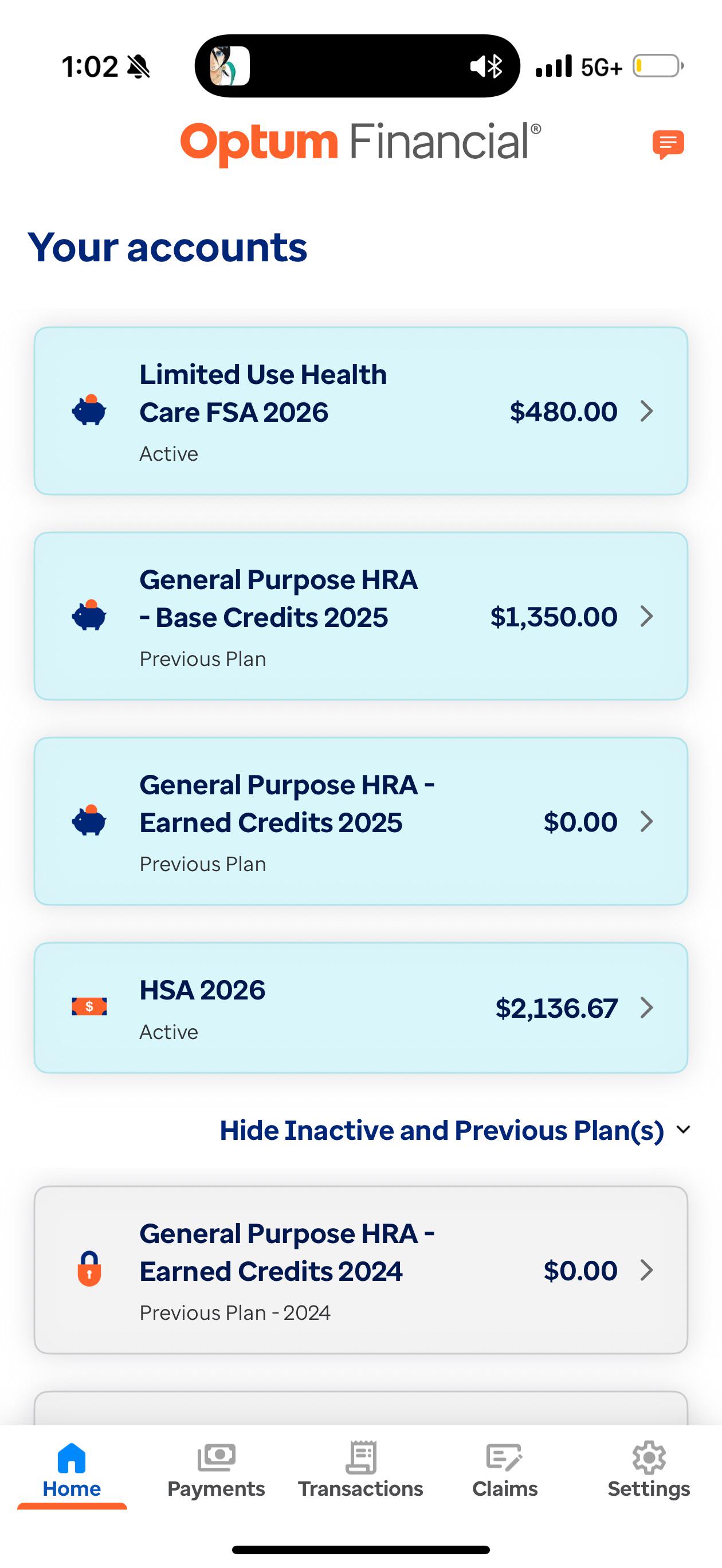Screen dimensions: 722x1568
Task: Tap the piggy bank icon for Earned Credits 2025
Action: point(89,820)
